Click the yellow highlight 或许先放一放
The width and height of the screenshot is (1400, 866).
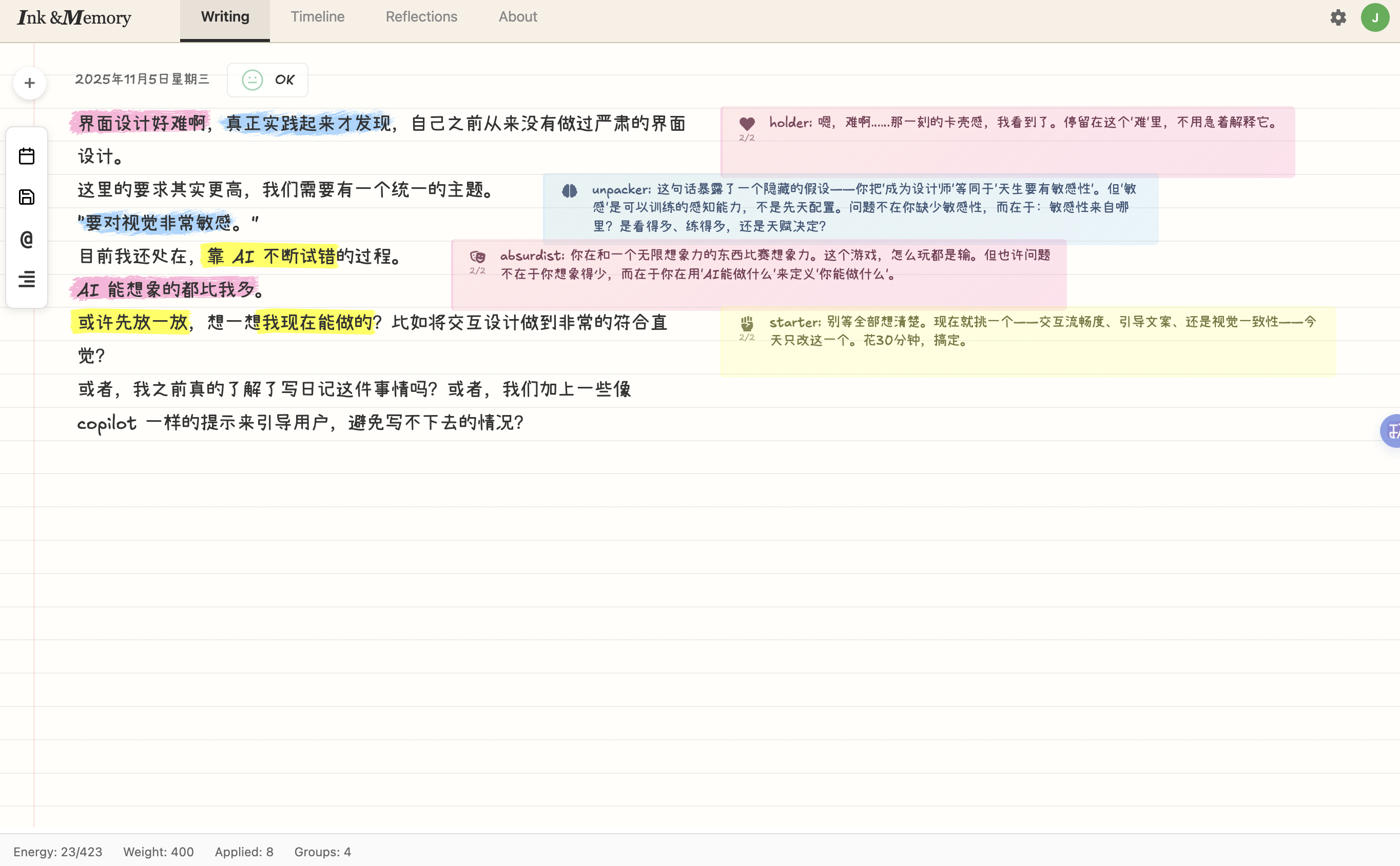(132, 322)
